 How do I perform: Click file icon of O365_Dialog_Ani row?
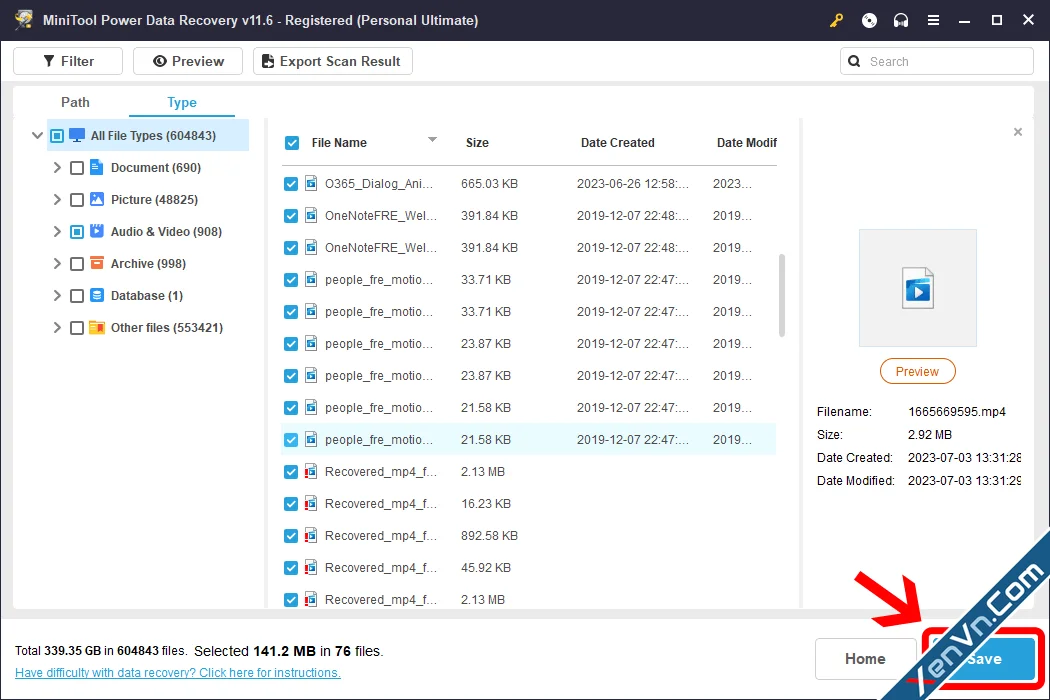point(311,184)
